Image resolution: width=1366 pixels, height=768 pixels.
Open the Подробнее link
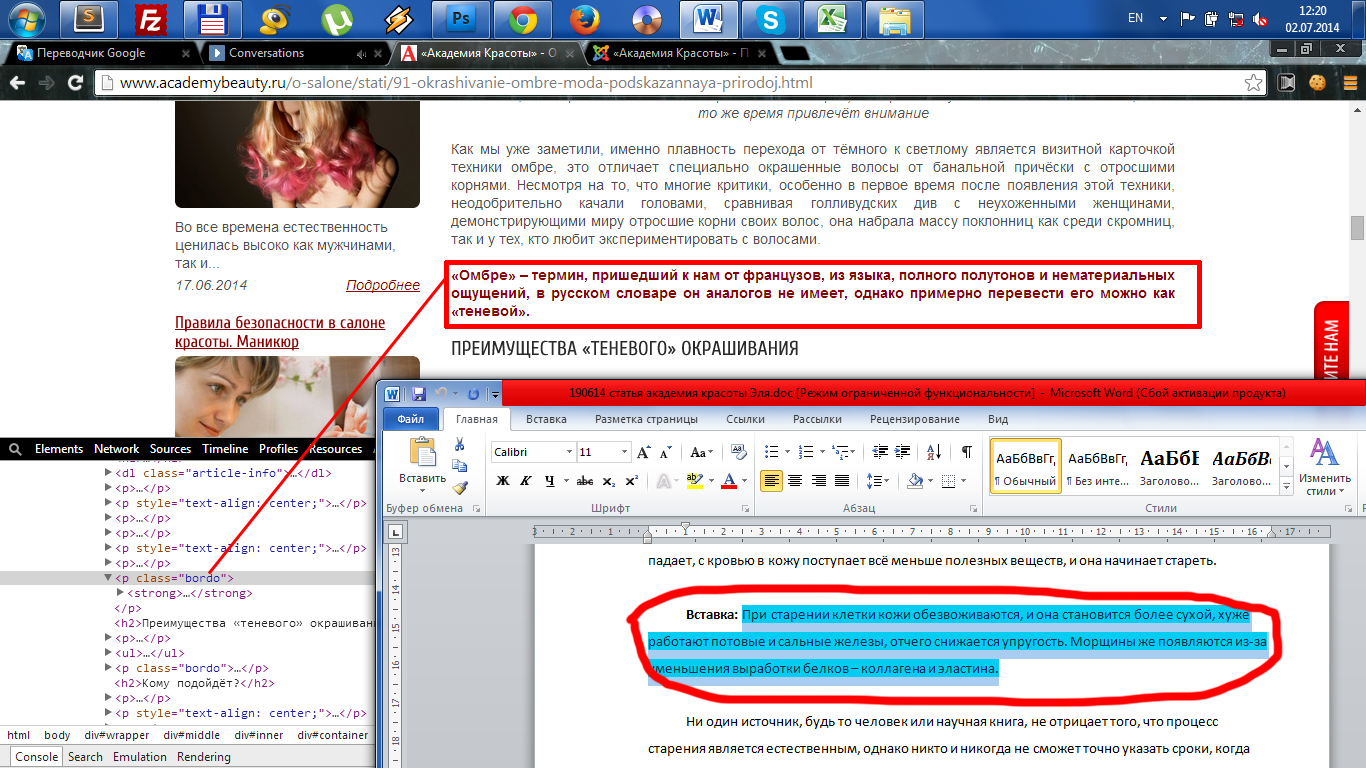pos(383,285)
